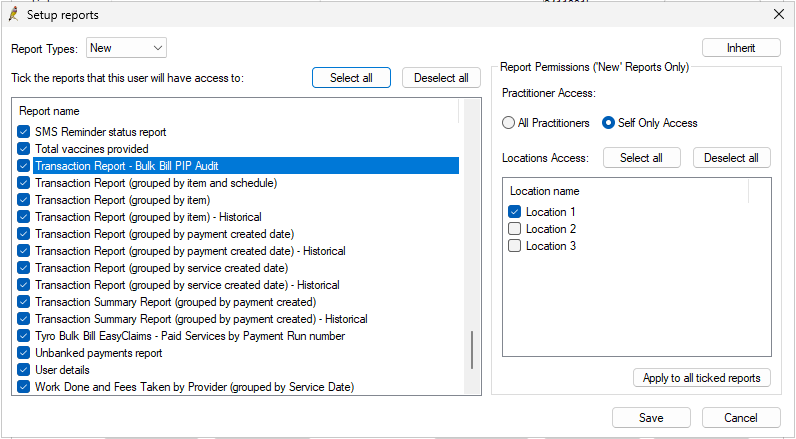Viewport: 796px width, 439px height.
Task: Save the report setup
Action: [x=651, y=417]
